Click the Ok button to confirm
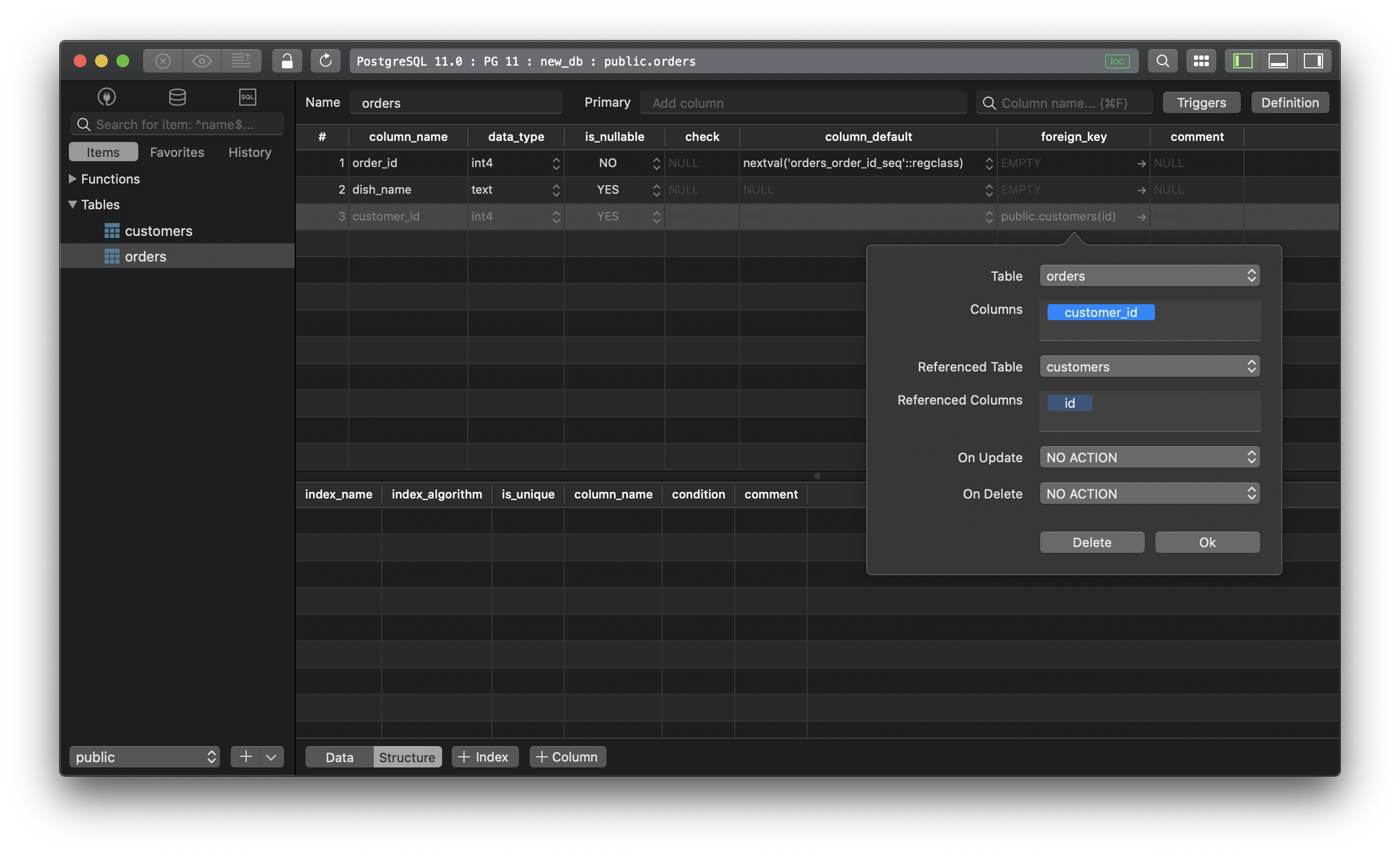 1207,542
